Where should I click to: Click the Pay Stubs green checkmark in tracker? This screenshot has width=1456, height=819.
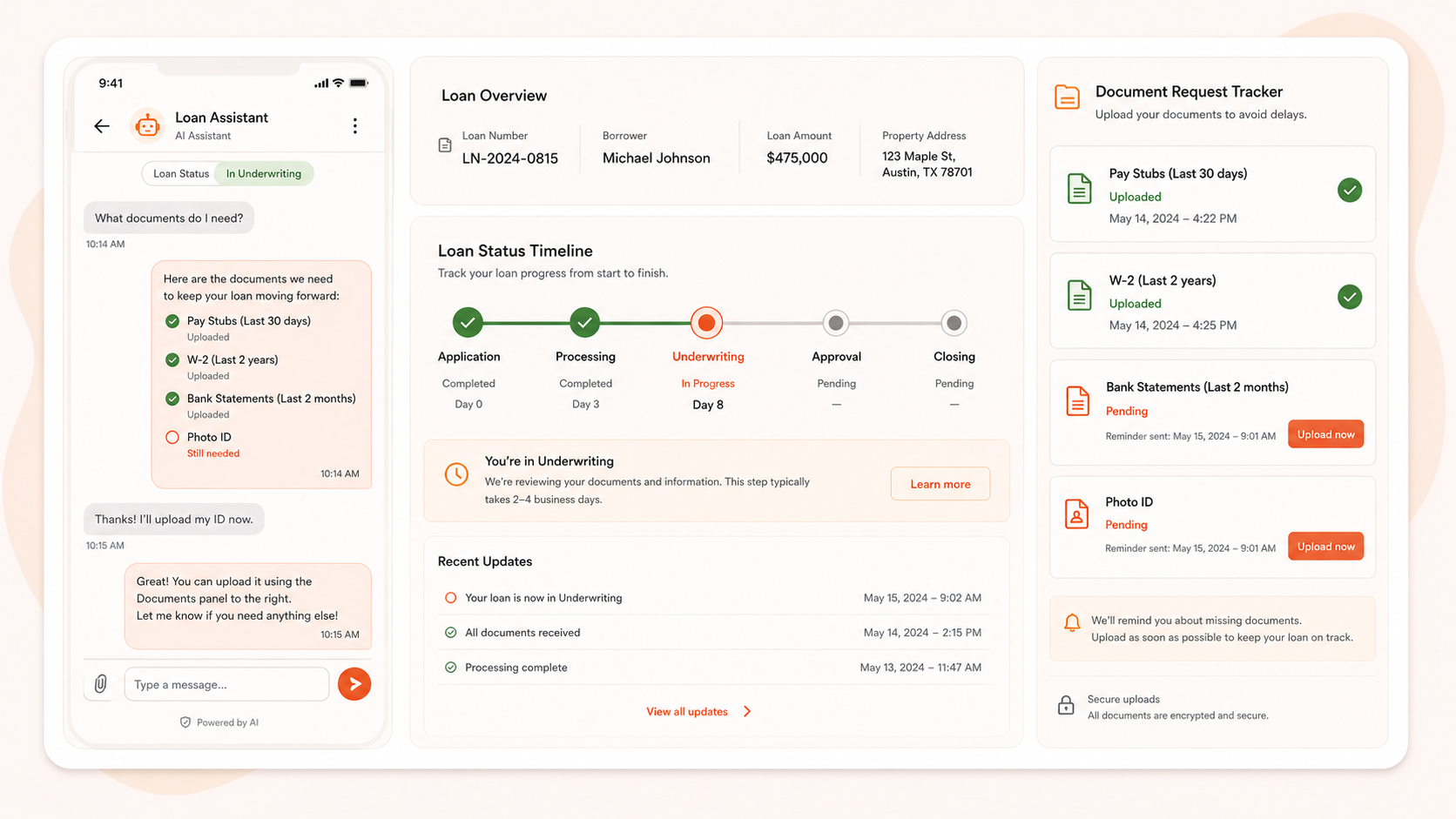[x=1350, y=190]
